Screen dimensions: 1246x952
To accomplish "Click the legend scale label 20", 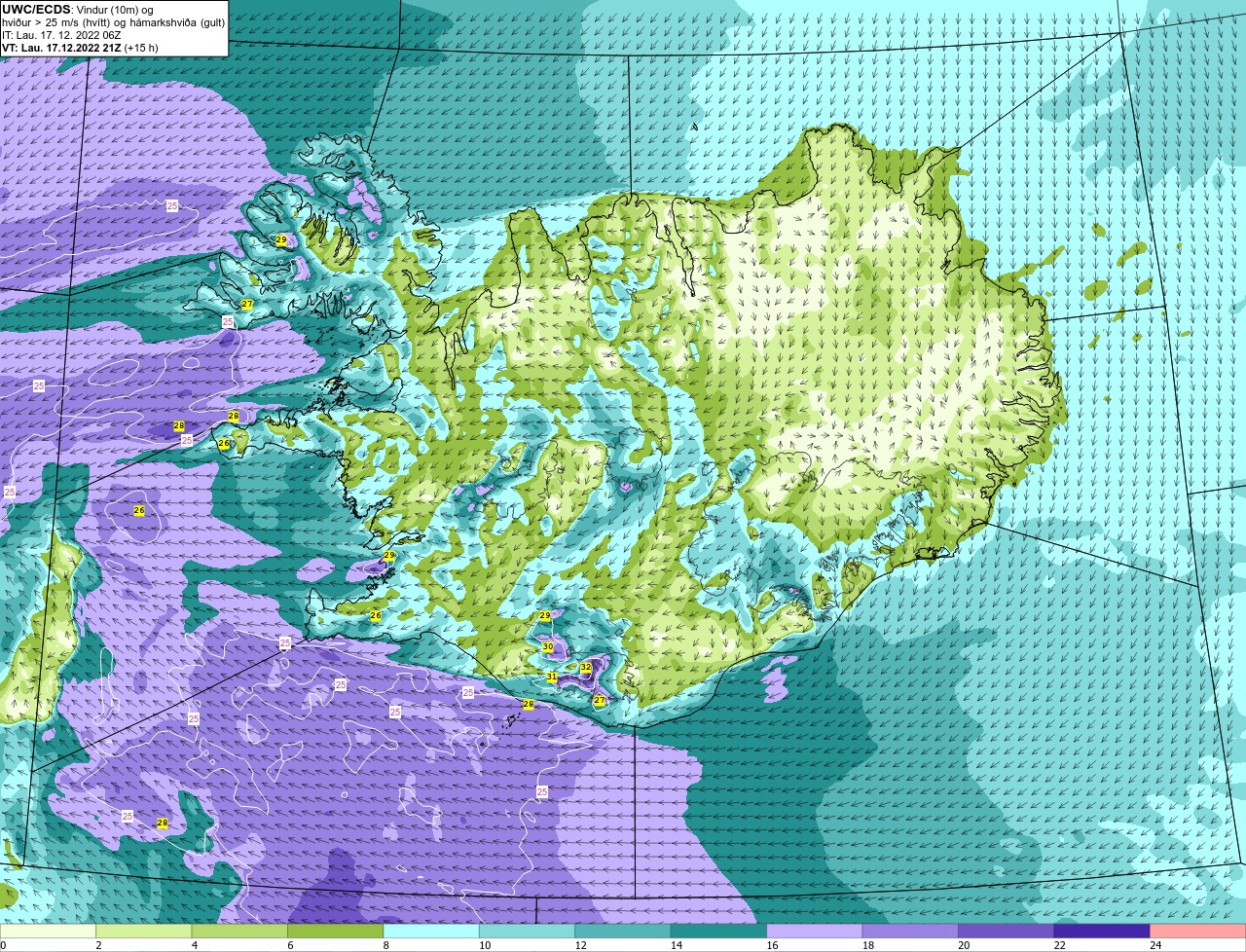I will click(x=963, y=945).
